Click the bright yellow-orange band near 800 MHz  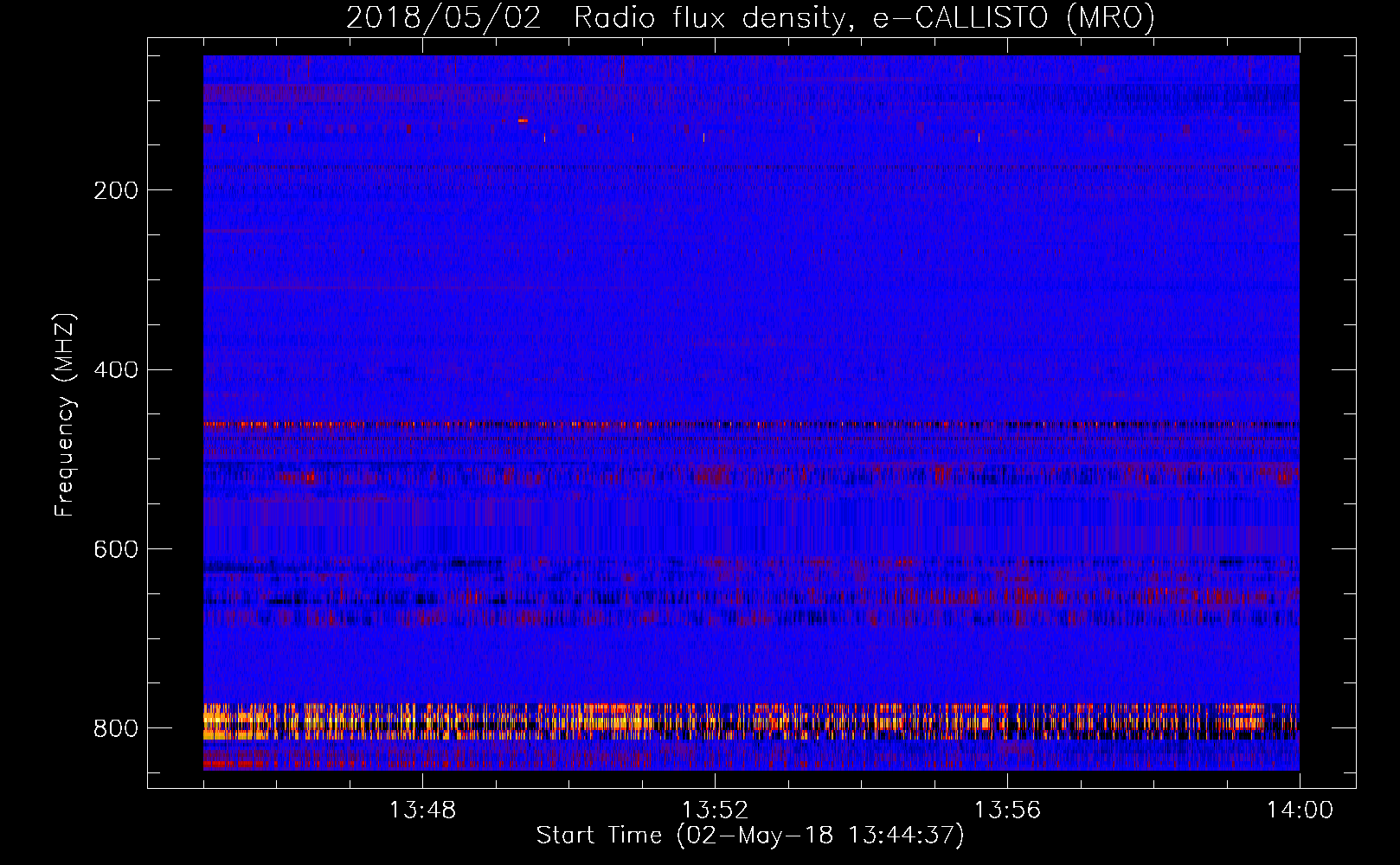coord(751,721)
